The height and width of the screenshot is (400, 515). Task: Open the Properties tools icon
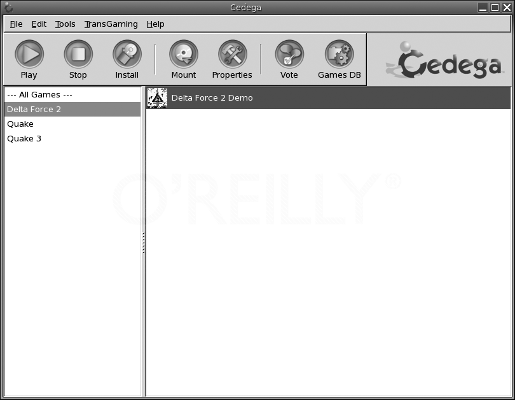(232, 54)
